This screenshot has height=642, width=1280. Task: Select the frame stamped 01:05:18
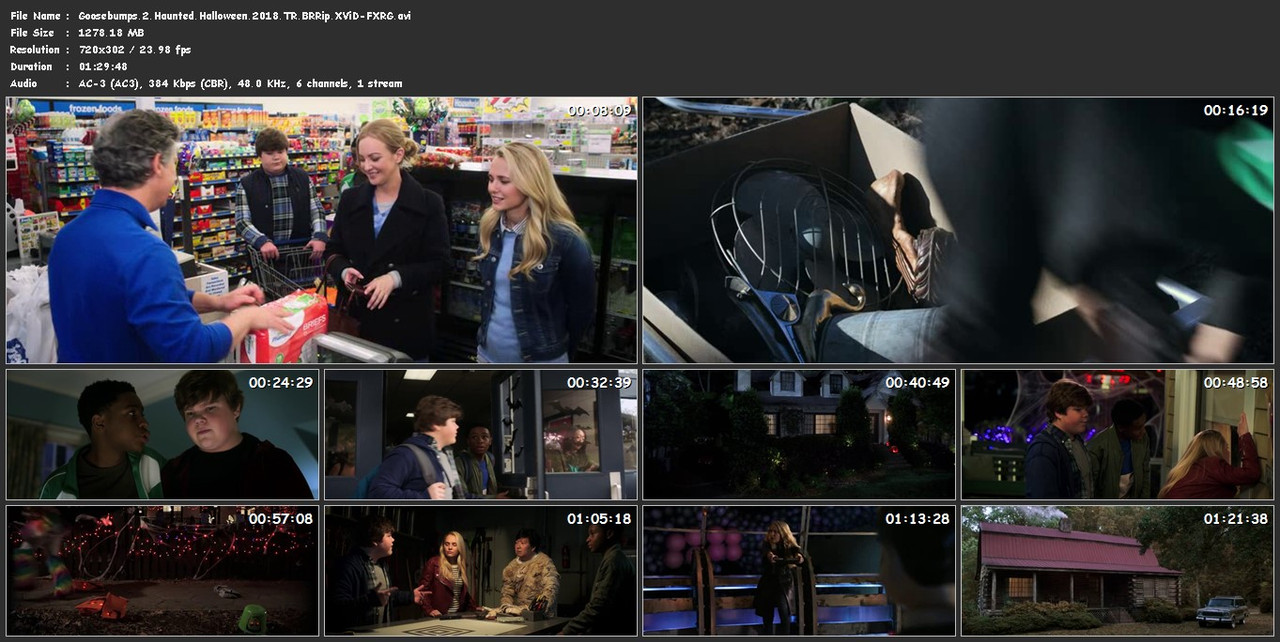click(480, 571)
